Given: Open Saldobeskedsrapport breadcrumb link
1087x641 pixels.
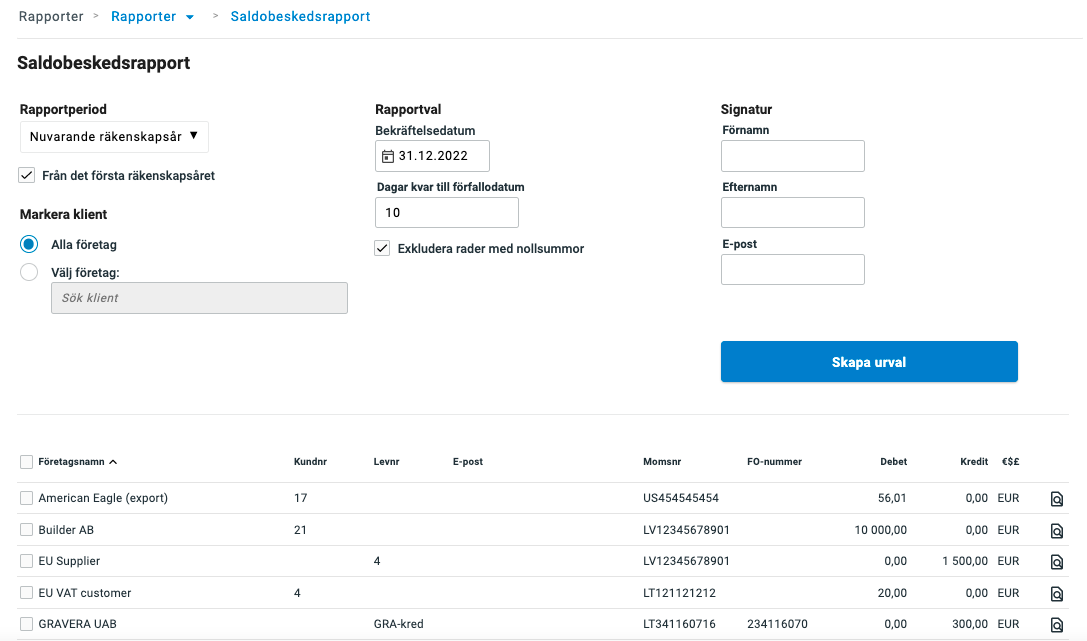Looking at the screenshot, I should point(300,16).
